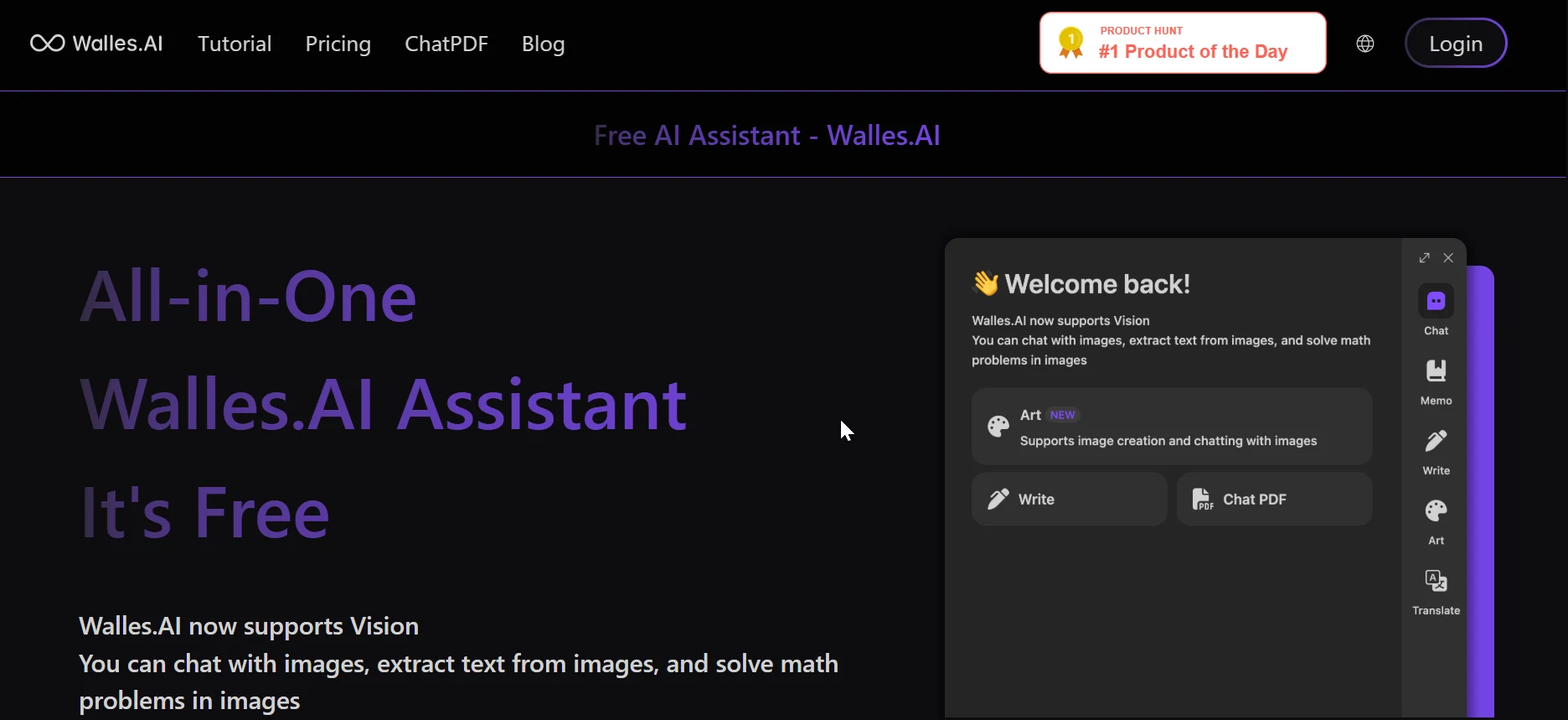Click 'Free AI Assistant - Walles.AI' banner text
The width and height of the screenshot is (1568, 720).
tap(767, 135)
